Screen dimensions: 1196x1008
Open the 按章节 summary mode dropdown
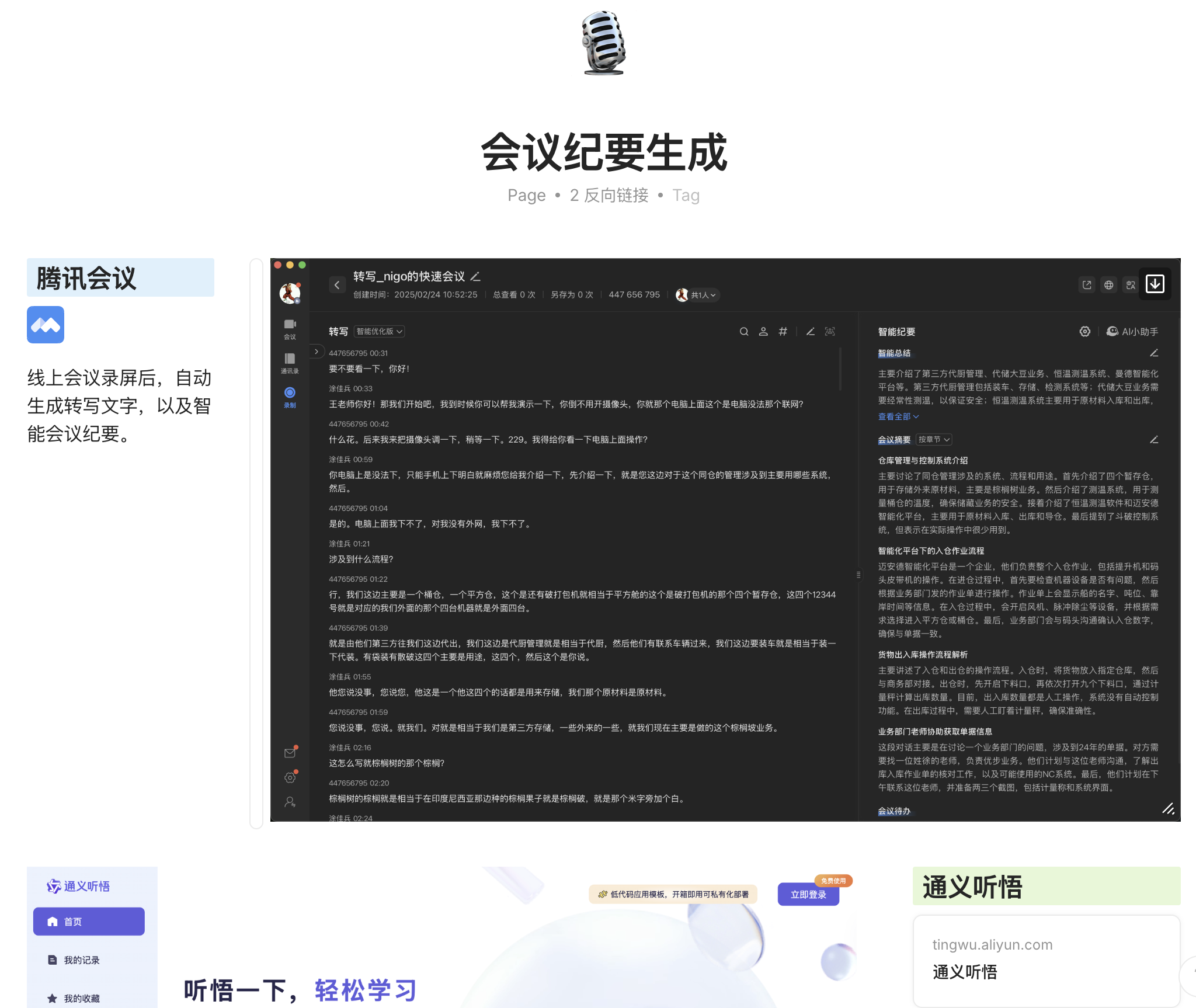tap(934, 440)
